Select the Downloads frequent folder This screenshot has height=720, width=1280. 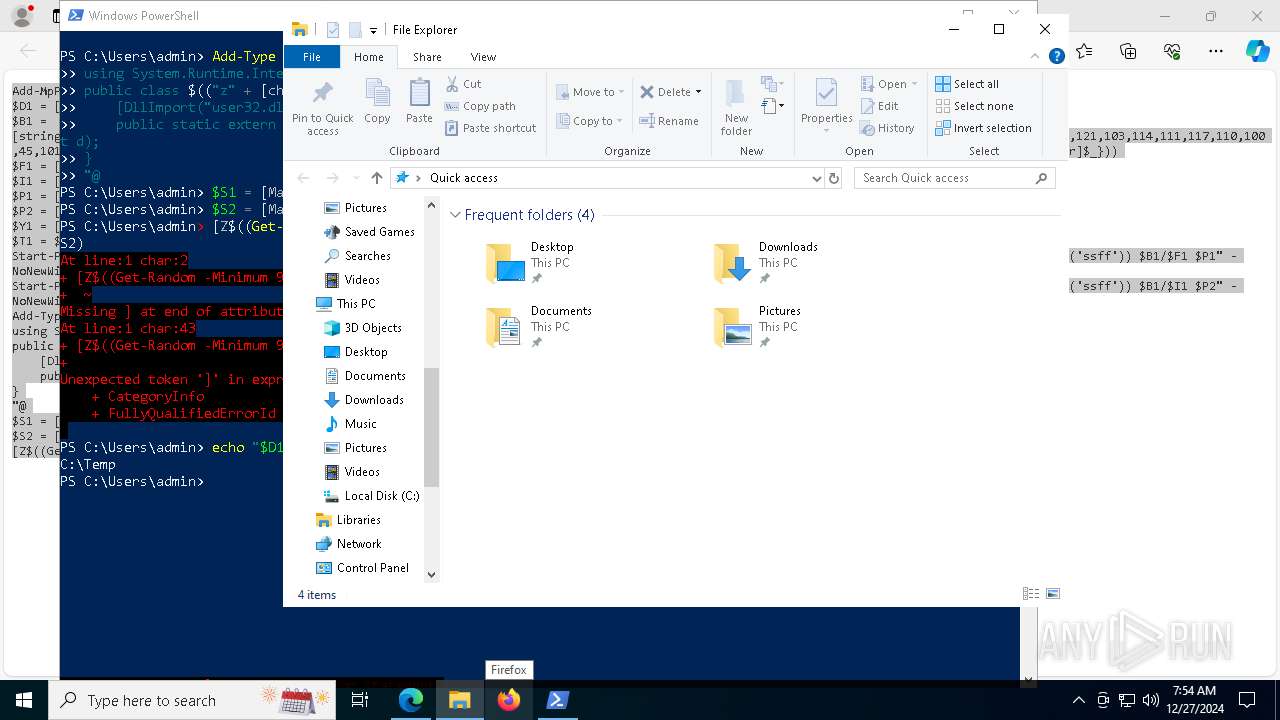tap(766, 263)
